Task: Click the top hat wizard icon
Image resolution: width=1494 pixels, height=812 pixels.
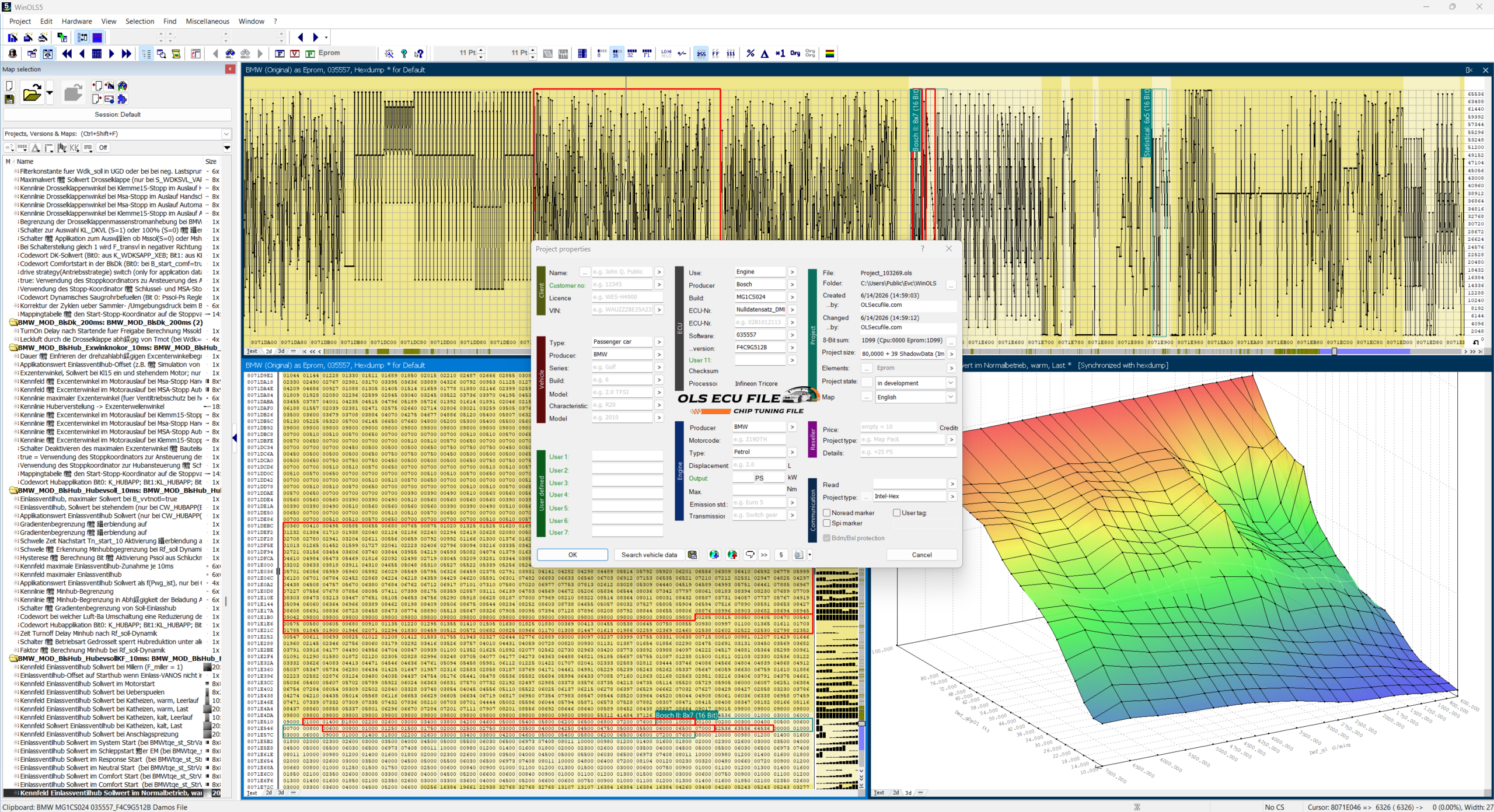Action: [x=13, y=54]
